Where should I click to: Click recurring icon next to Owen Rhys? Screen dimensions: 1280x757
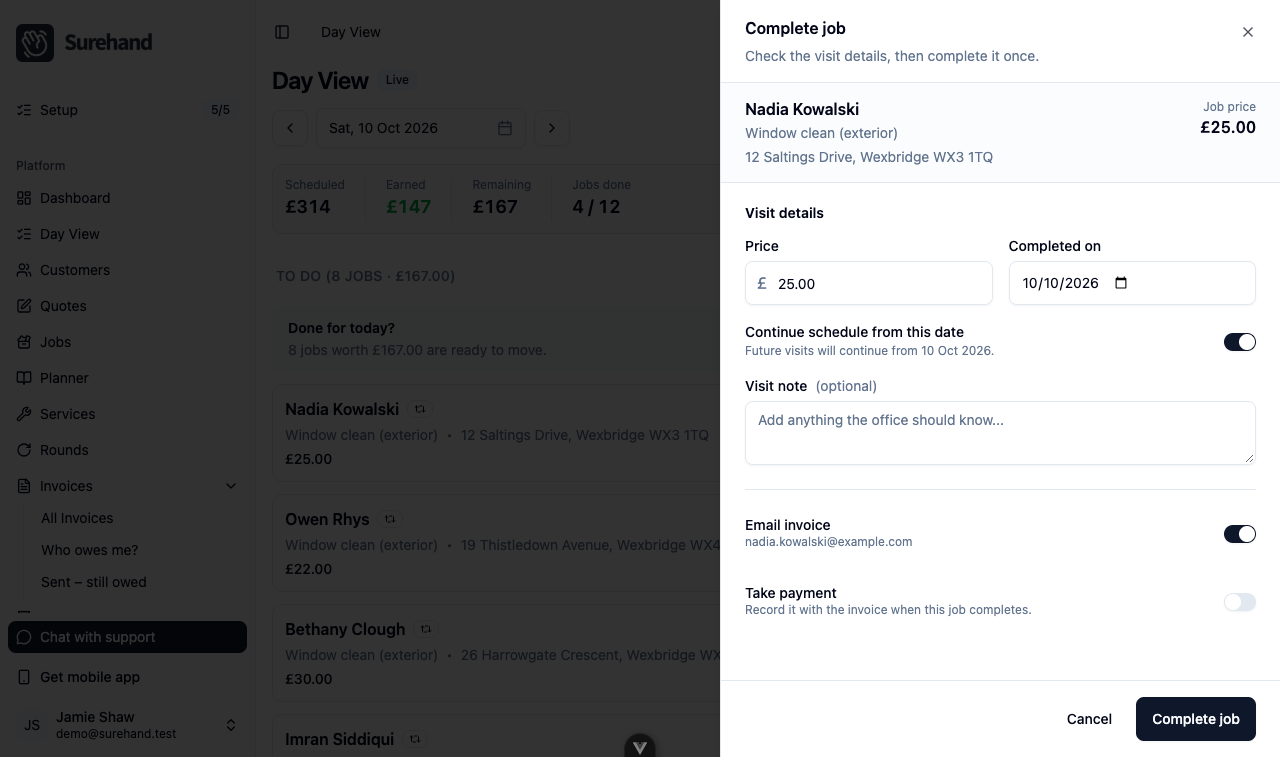point(390,519)
